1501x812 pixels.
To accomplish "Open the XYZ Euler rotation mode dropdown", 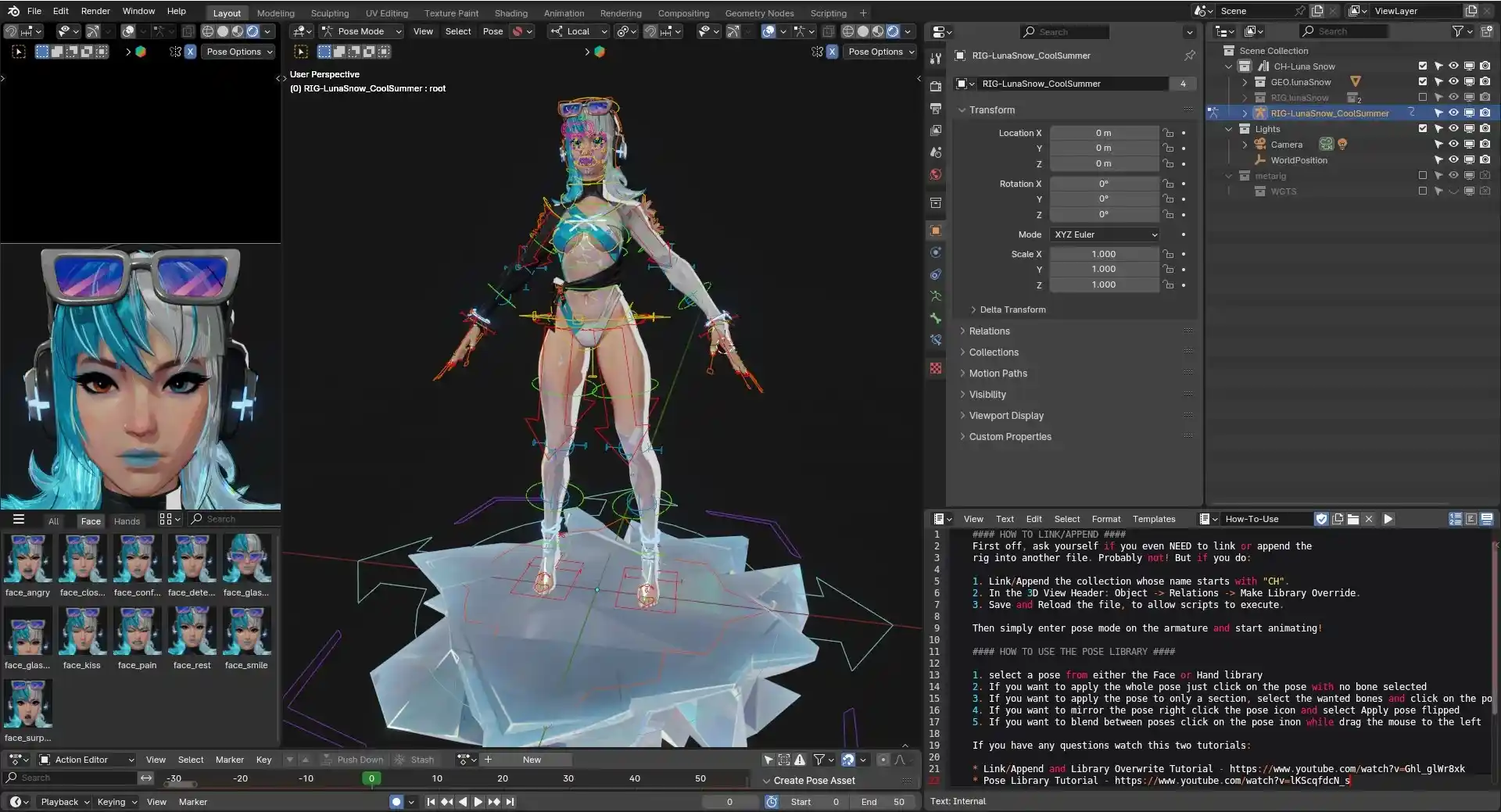I will pos(1105,234).
